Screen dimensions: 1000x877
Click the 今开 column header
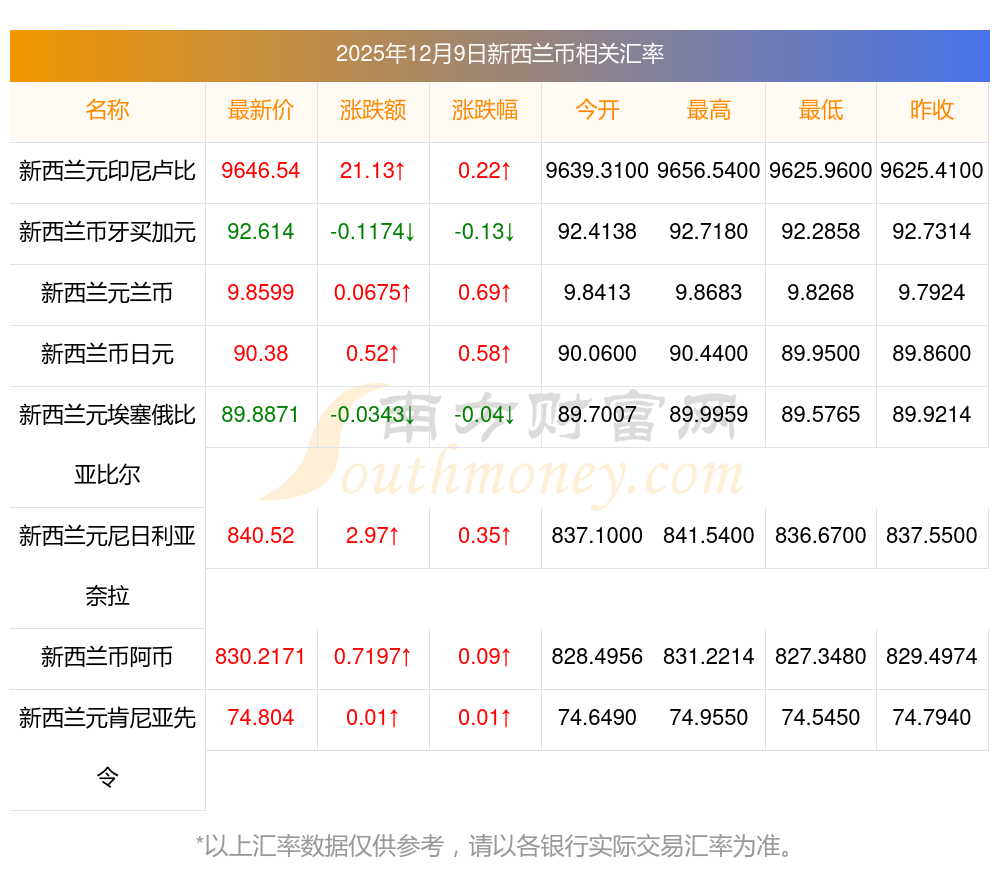(597, 111)
